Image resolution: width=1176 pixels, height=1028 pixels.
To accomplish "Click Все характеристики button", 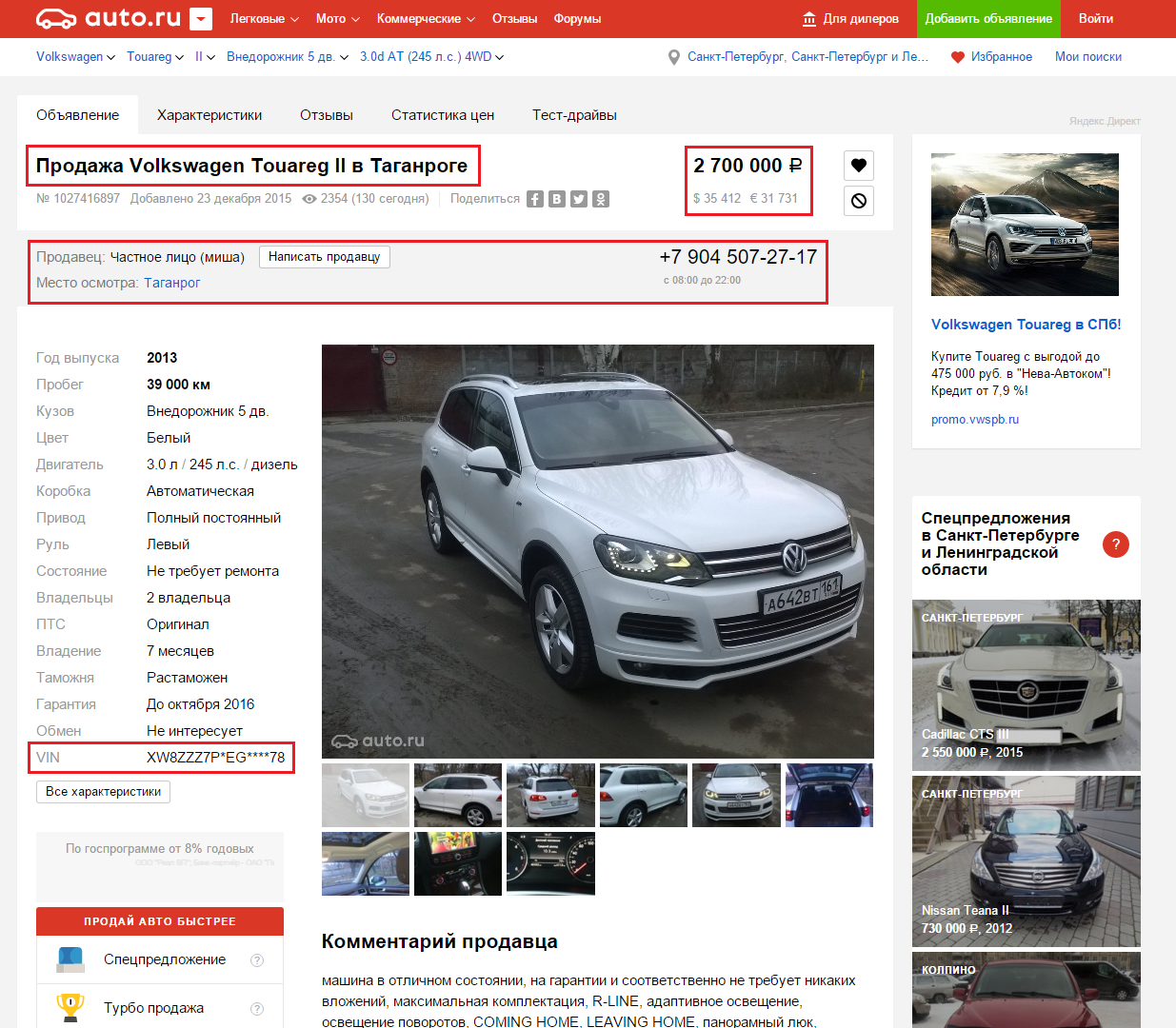I will pos(104,792).
